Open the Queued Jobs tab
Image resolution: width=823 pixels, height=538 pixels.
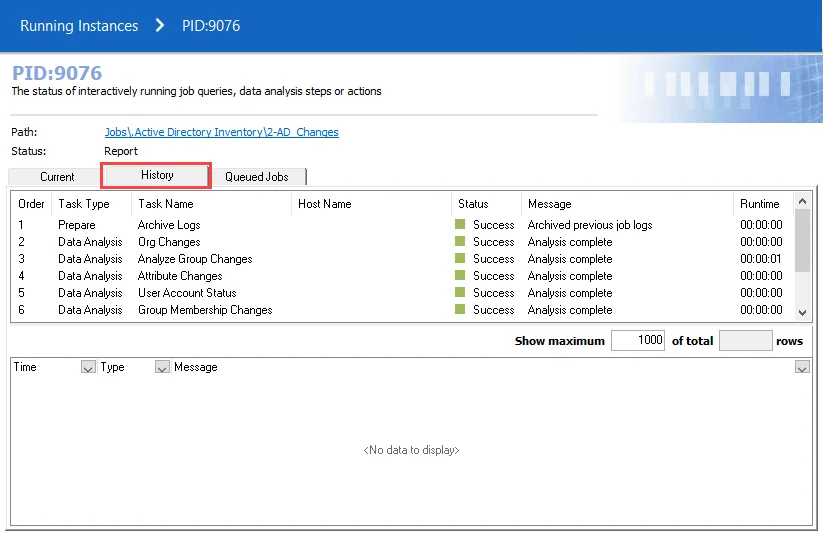click(257, 177)
